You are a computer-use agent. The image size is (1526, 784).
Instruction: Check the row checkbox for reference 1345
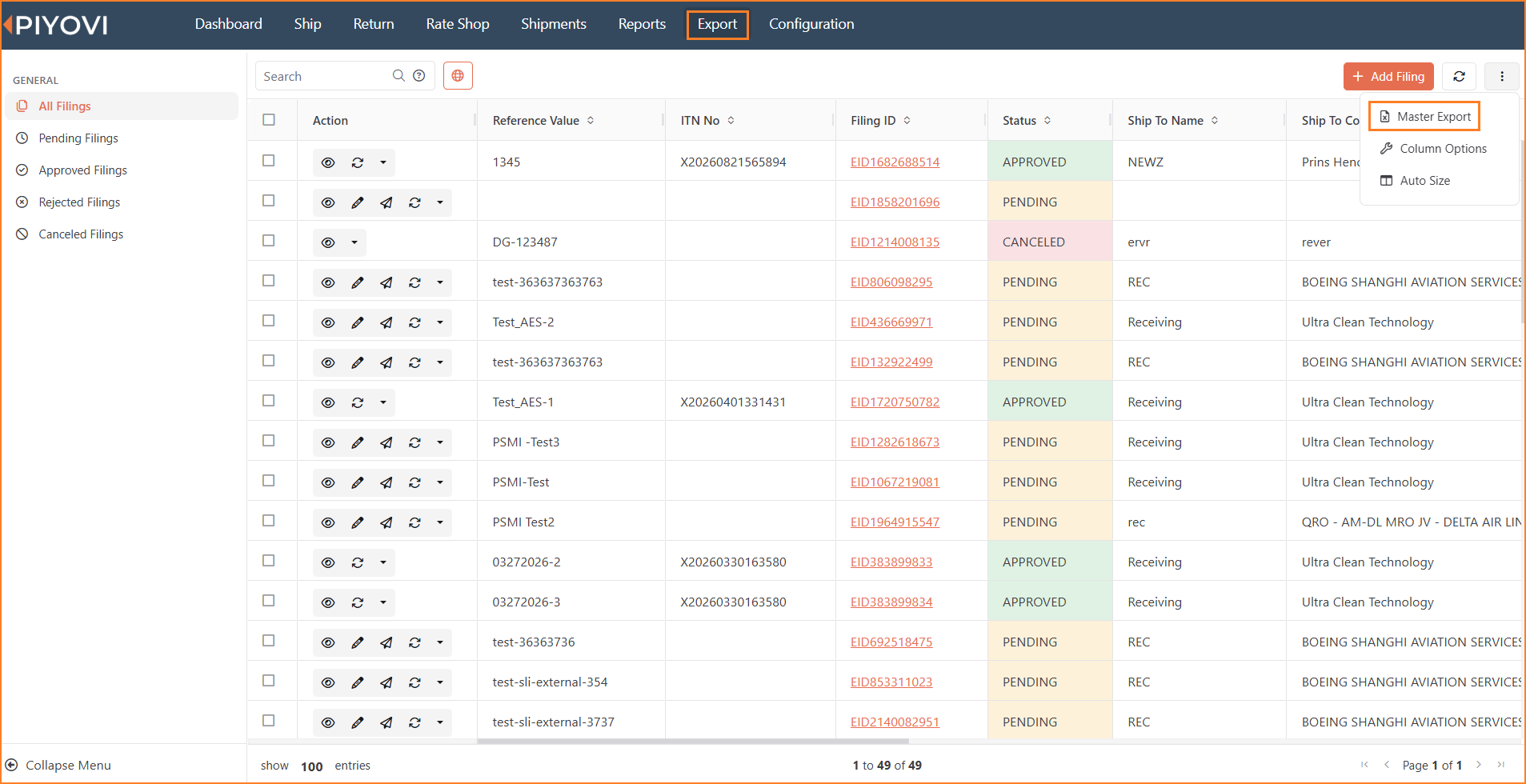coord(269,161)
